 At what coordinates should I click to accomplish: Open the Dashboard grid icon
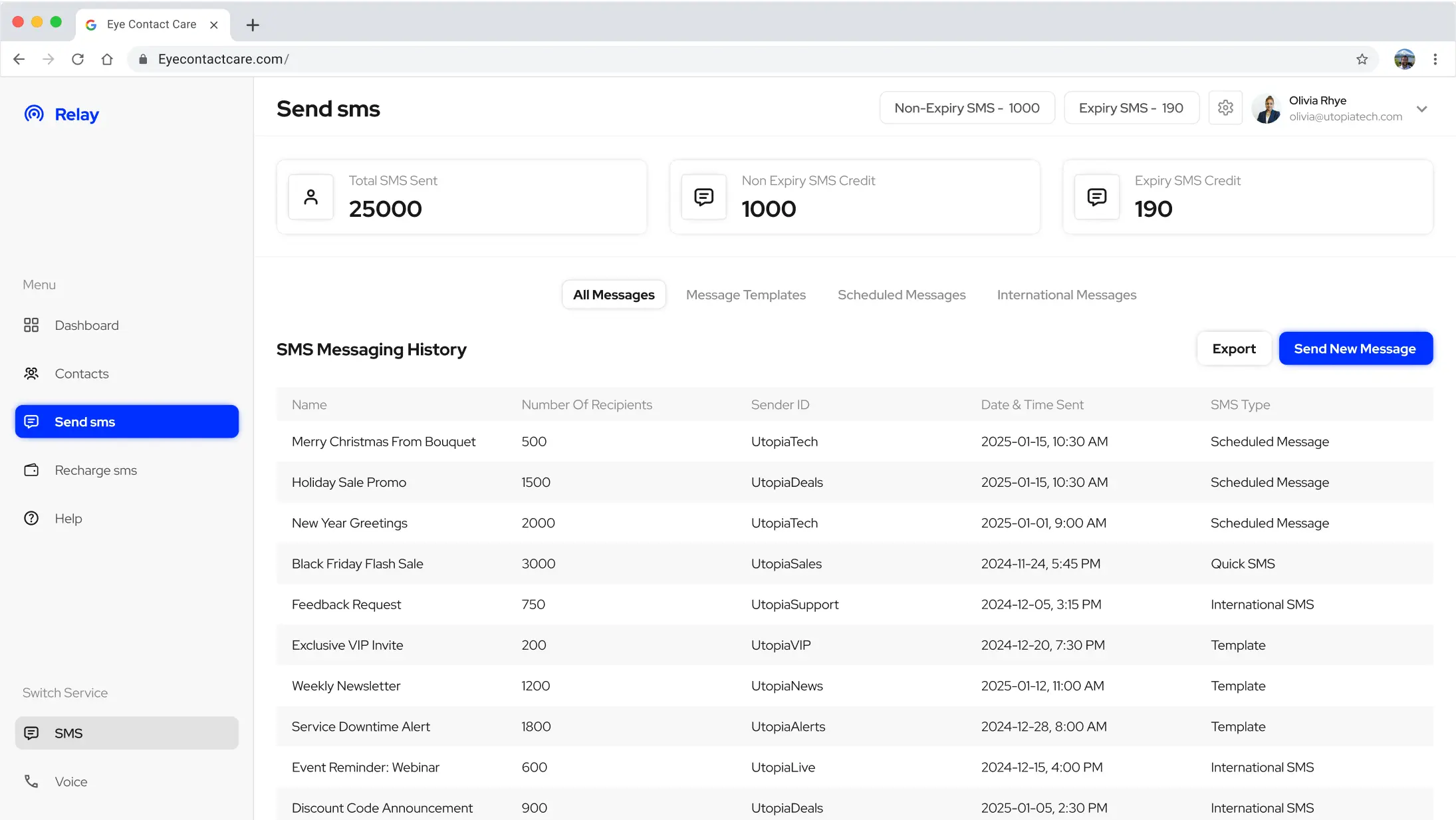pyautogui.click(x=31, y=325)
